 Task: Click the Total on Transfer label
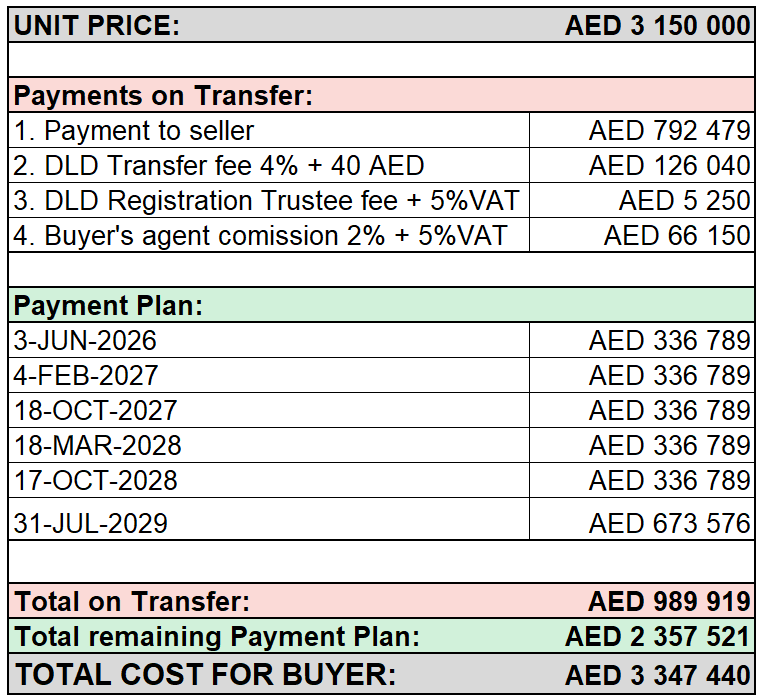coord(132,601)
